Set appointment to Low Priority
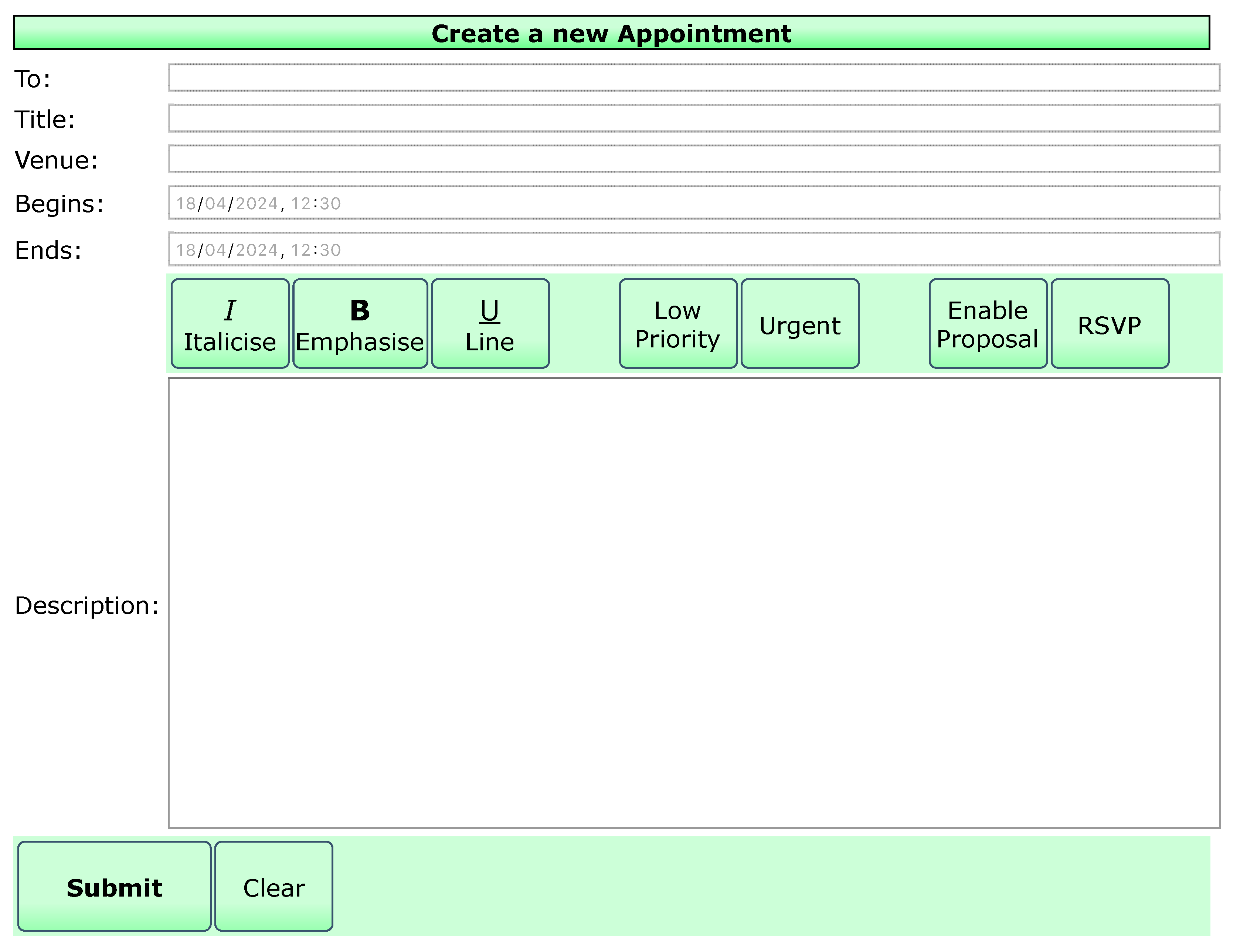 pos(678,324)
